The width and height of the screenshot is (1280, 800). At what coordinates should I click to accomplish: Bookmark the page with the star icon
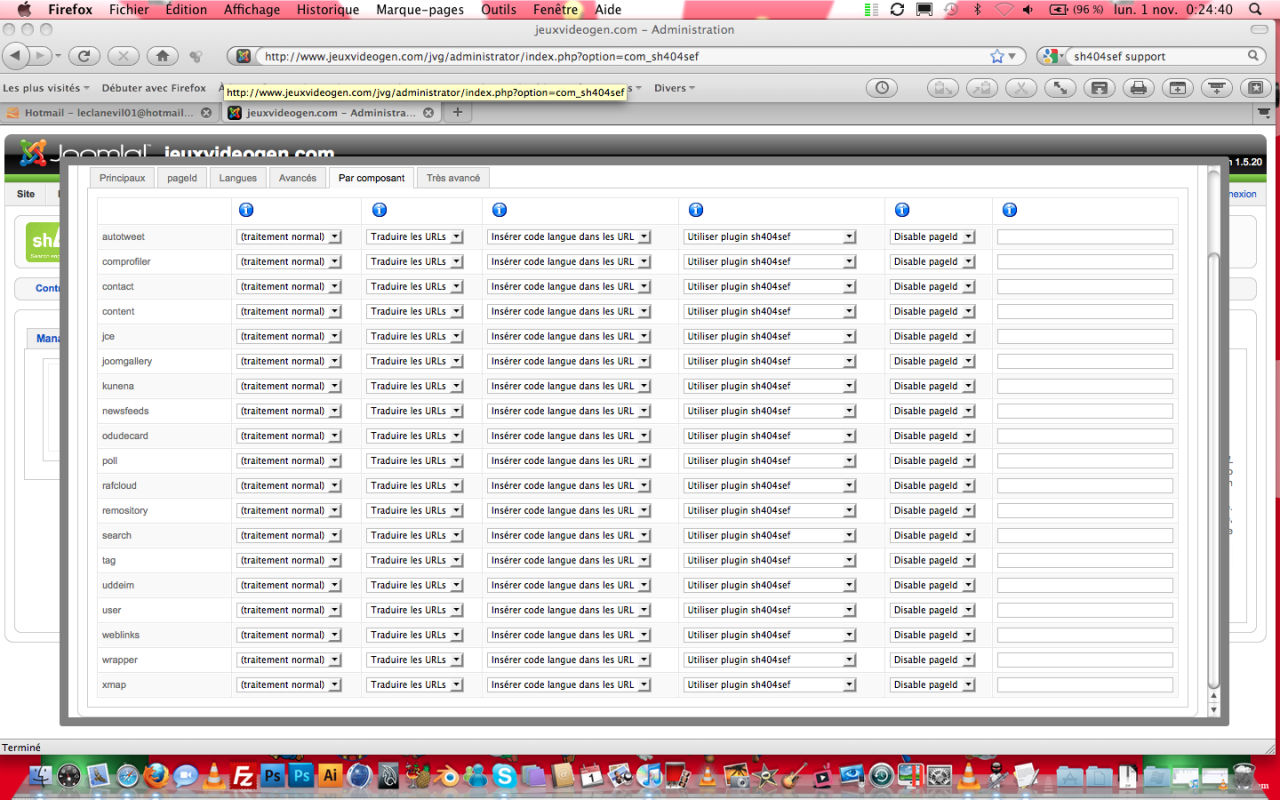point(997,56)
